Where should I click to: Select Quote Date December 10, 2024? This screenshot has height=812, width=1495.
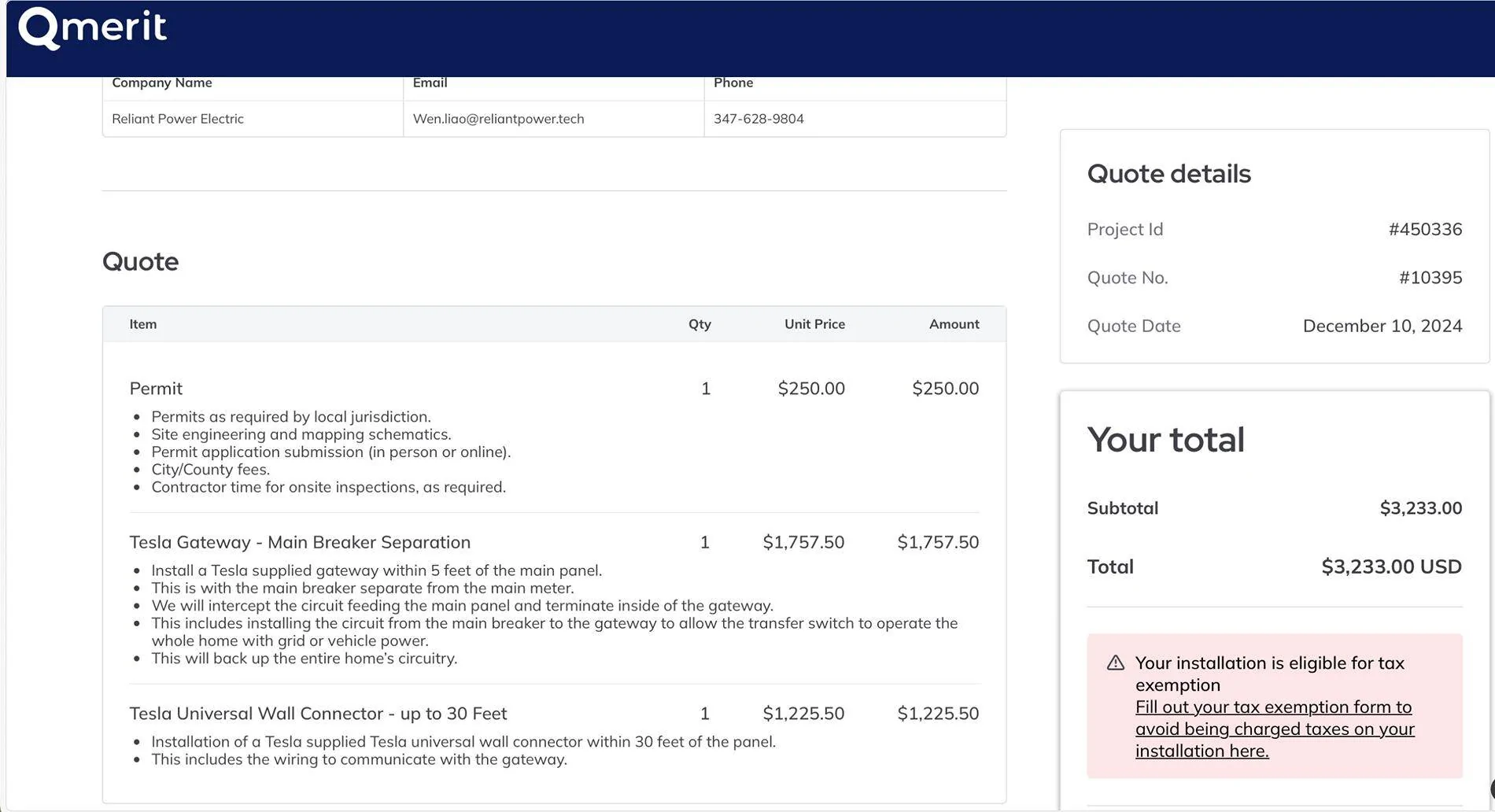[x=1382, y=326]
